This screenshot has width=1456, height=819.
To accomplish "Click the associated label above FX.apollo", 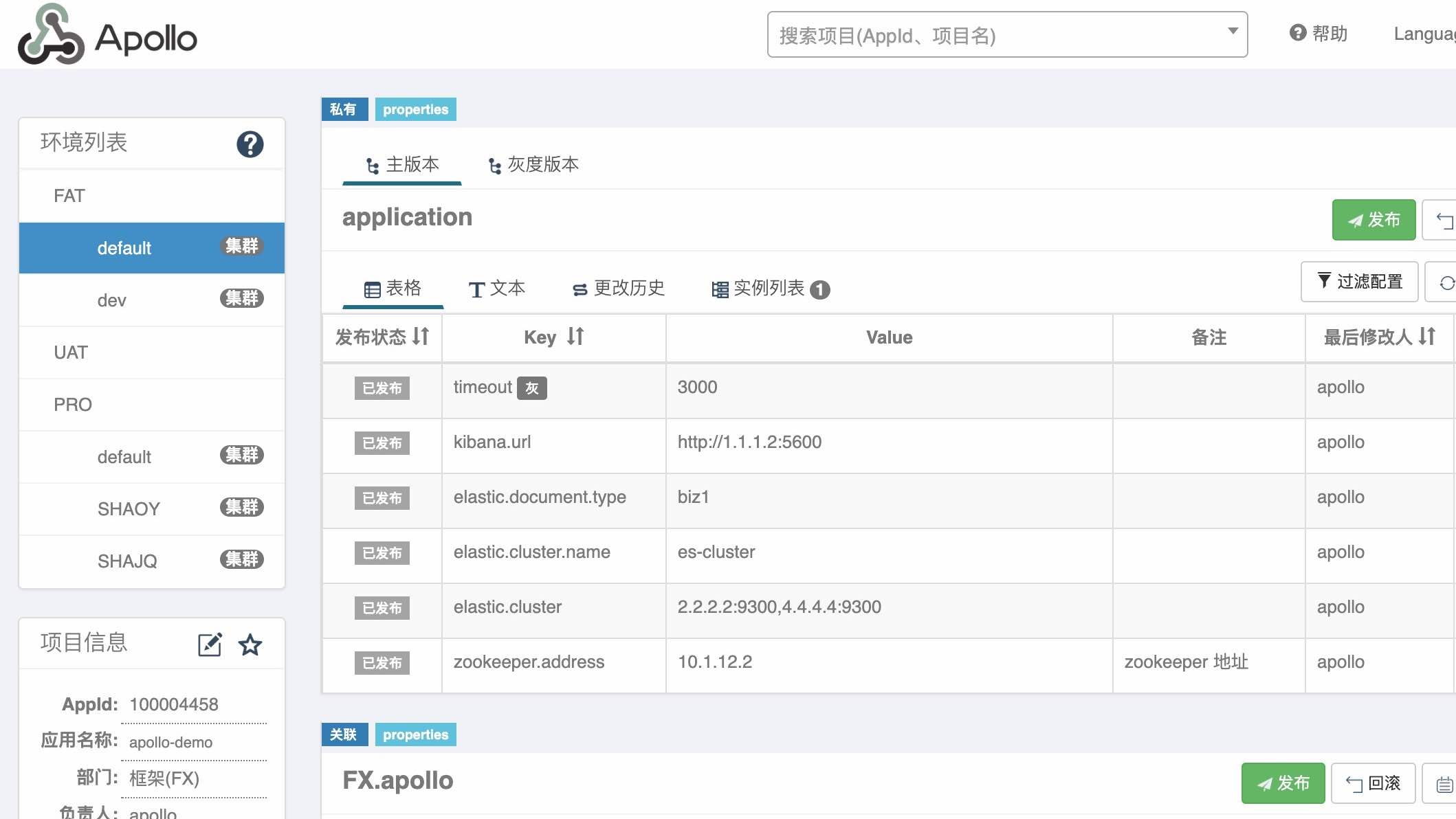I will (x=344, y=734).
